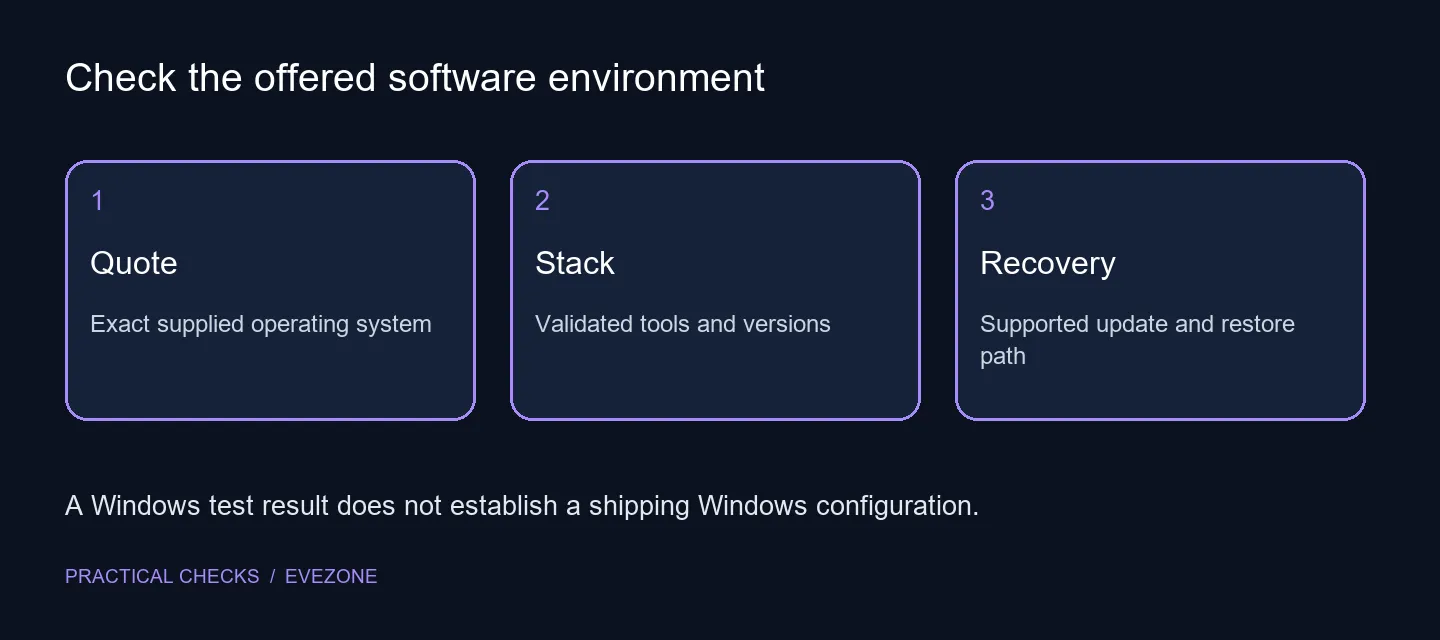1440x640 pixels.
Task: Select the Recovery card title
Action: [1048, 263]
